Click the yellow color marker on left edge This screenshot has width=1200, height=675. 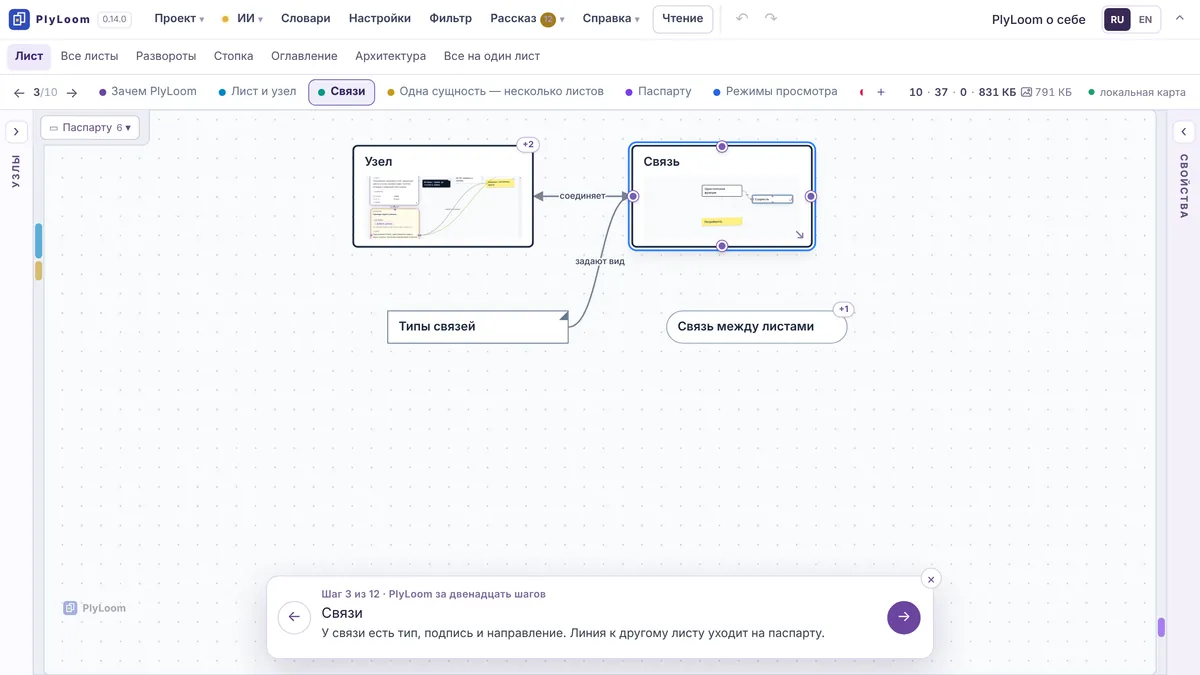pyautogui.click(x=38, y=270)
